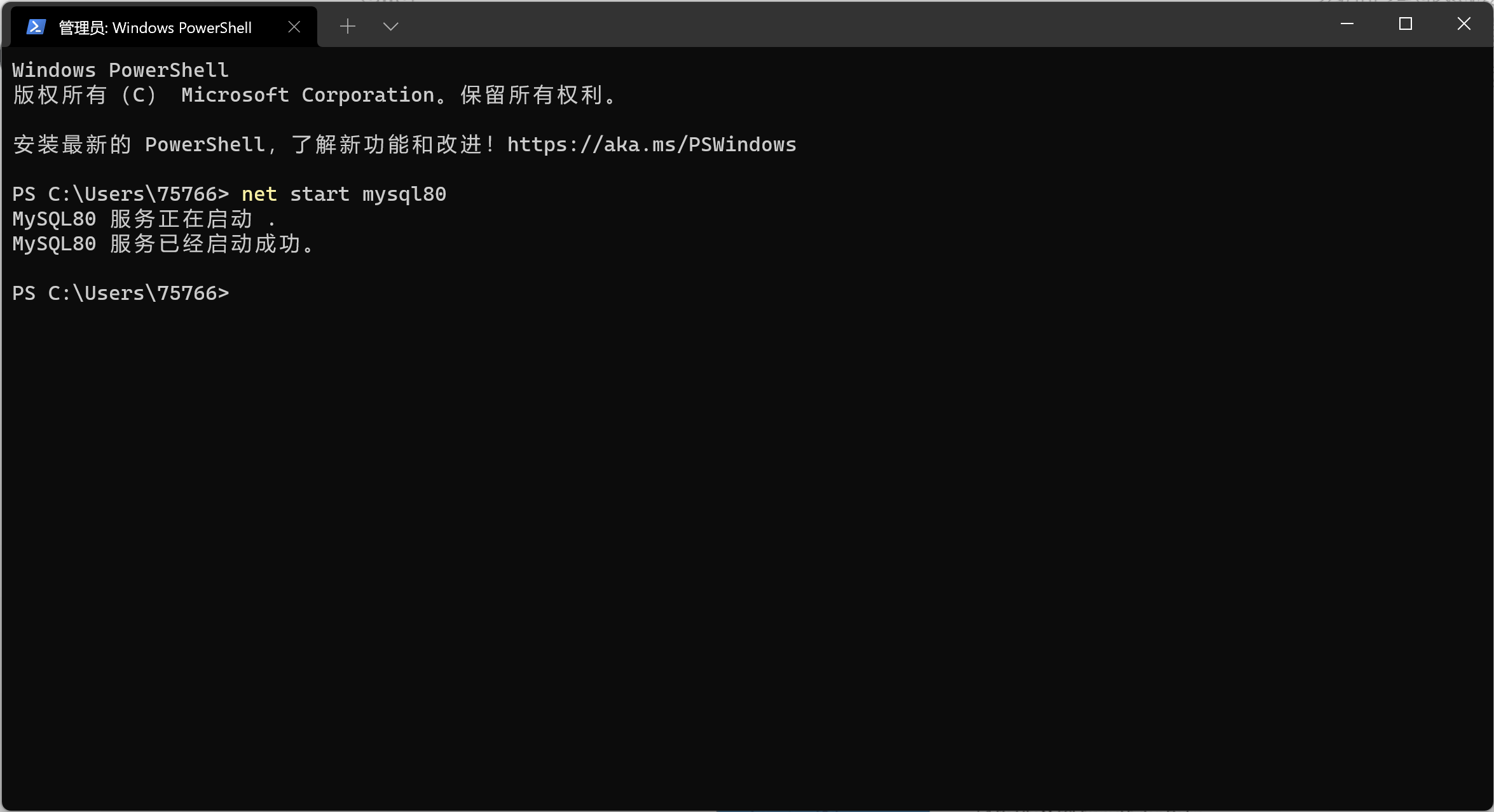Click the "保留所有权利" text in the banner

(533, 95)
